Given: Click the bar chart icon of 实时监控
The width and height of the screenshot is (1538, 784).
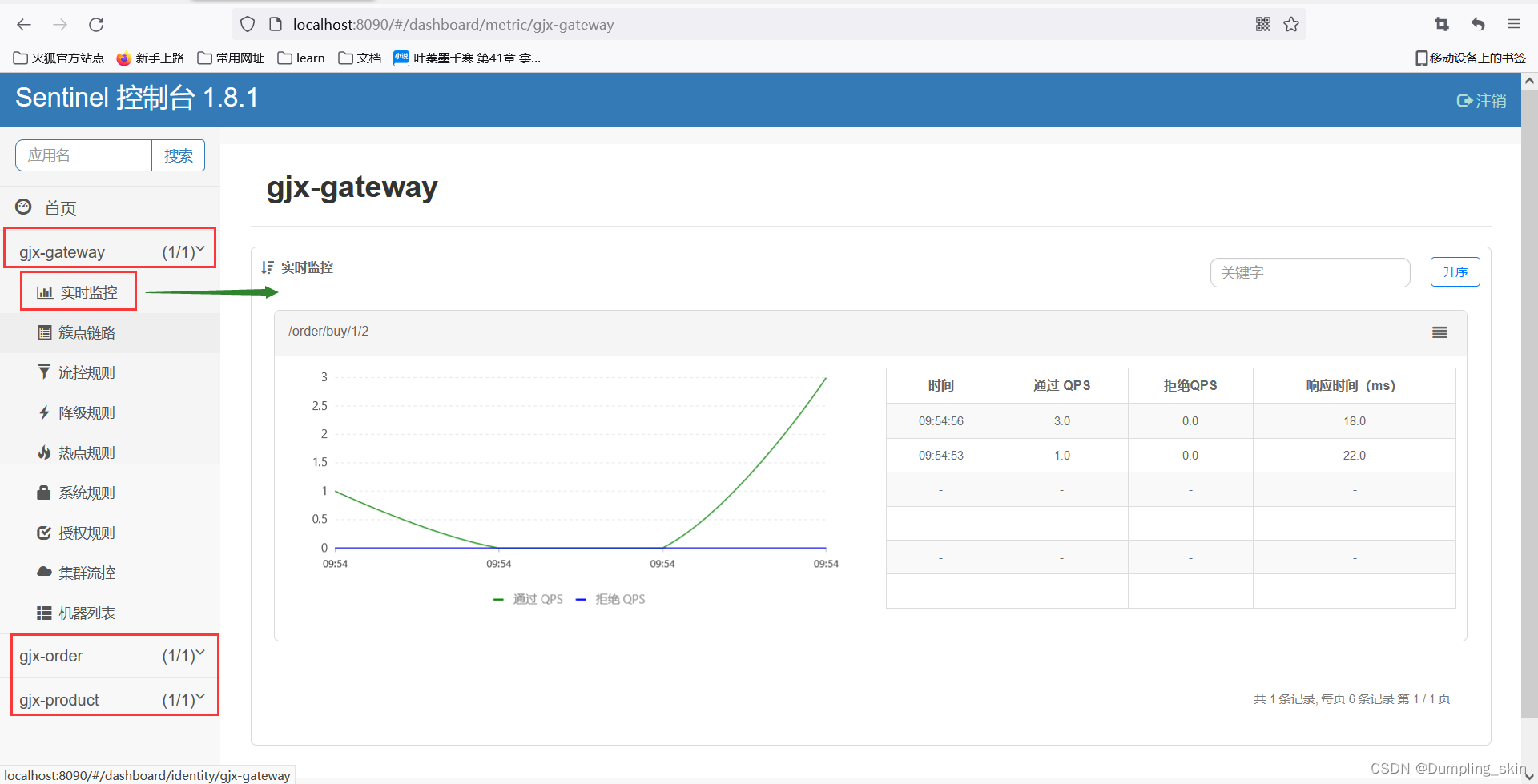Looking at the screenshot, I should point(45,292).
